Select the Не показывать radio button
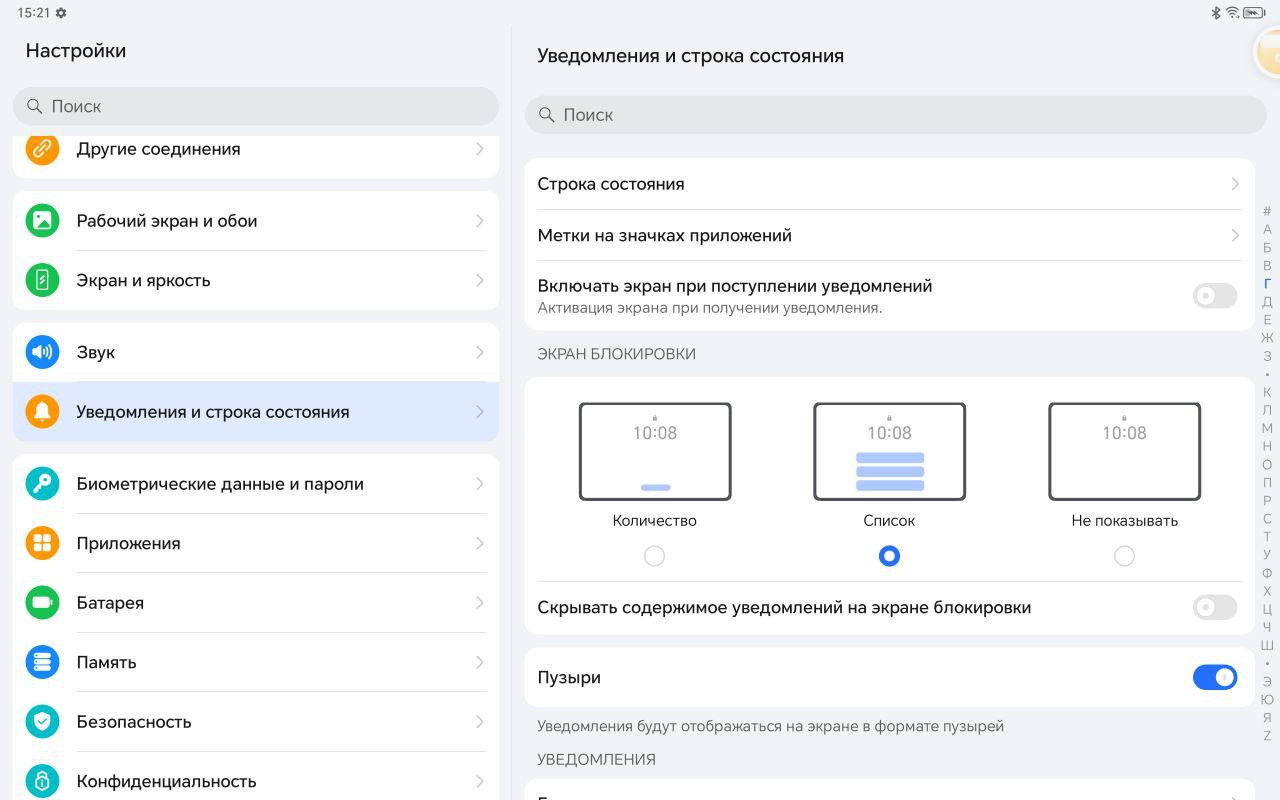Image resolution: width=1280 pixels, height=800 pixels. click(1124, 556)
